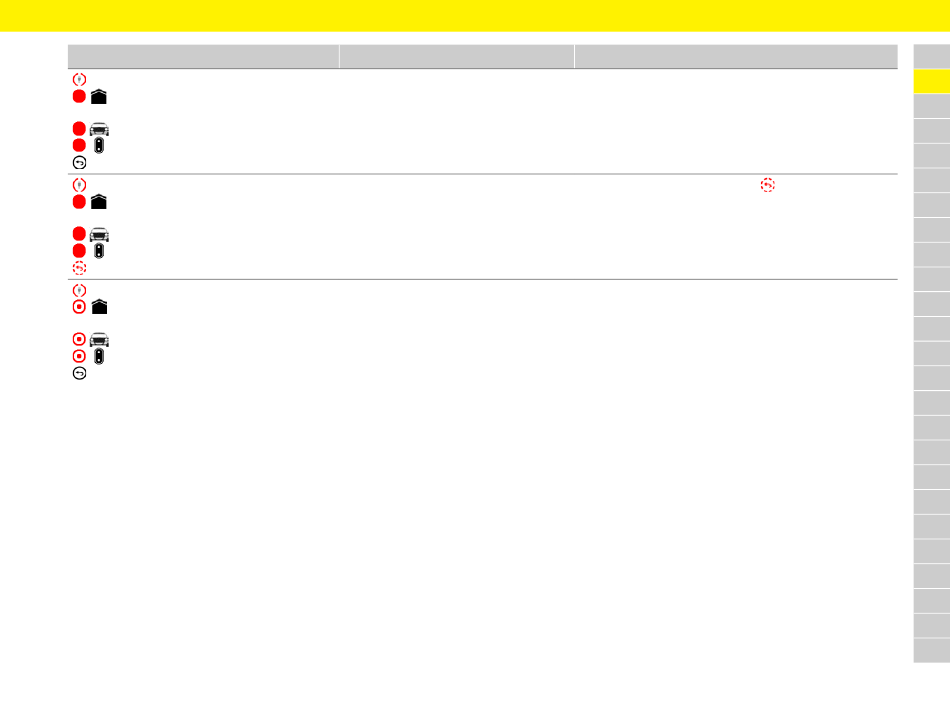
Task: Open the yellow highlighted tab in the side index
Action: coord(932,81)
